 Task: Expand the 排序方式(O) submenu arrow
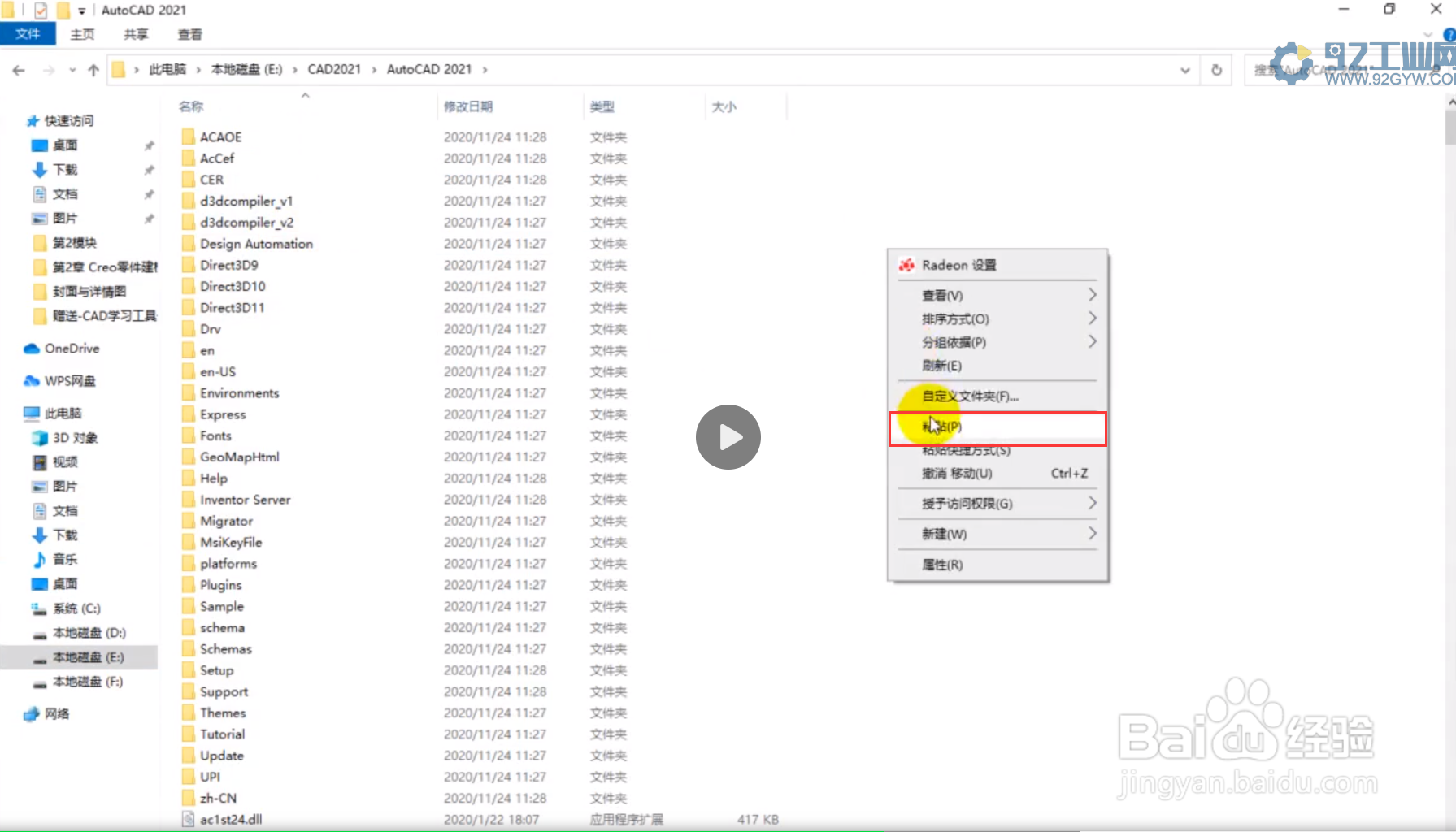click(1092, 318)
